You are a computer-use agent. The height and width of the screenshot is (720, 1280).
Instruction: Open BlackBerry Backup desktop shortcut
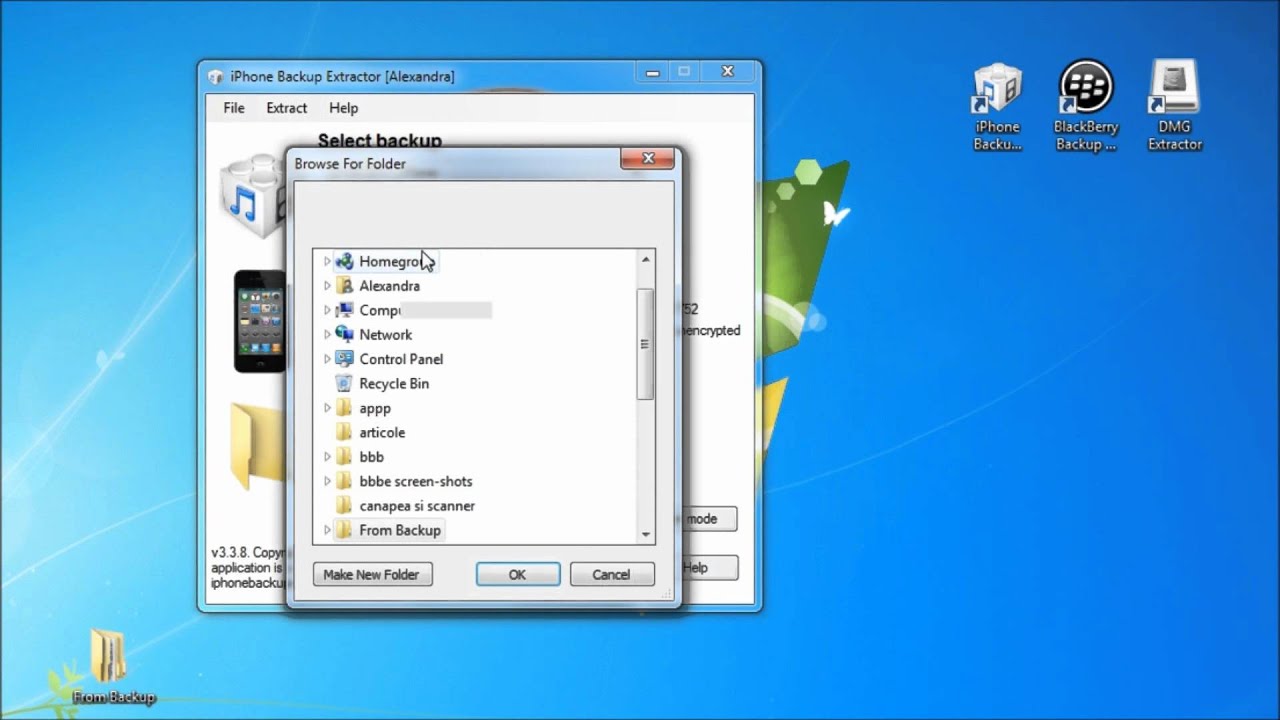click(x=1085, y=108)
